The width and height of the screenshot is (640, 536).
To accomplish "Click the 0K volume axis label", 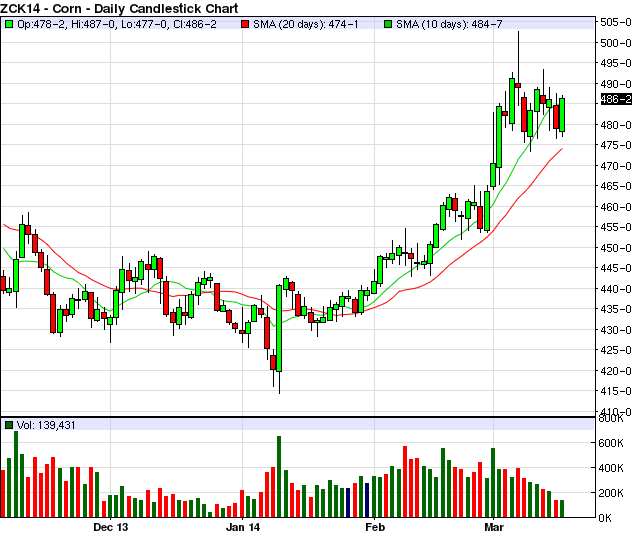I will 606,518.
